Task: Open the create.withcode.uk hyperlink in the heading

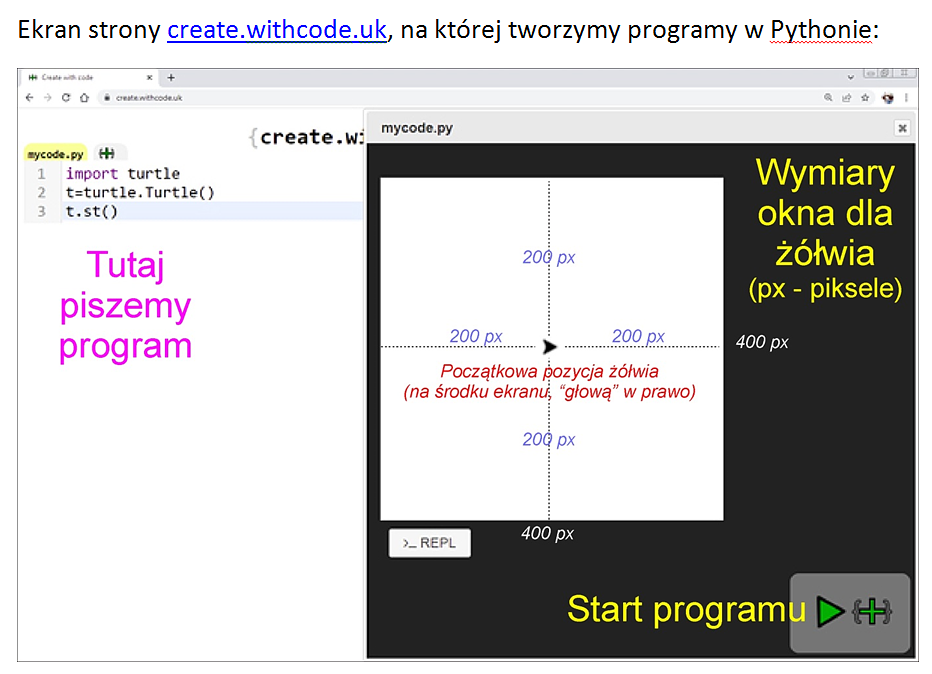Action: click(x=277, y=30)
